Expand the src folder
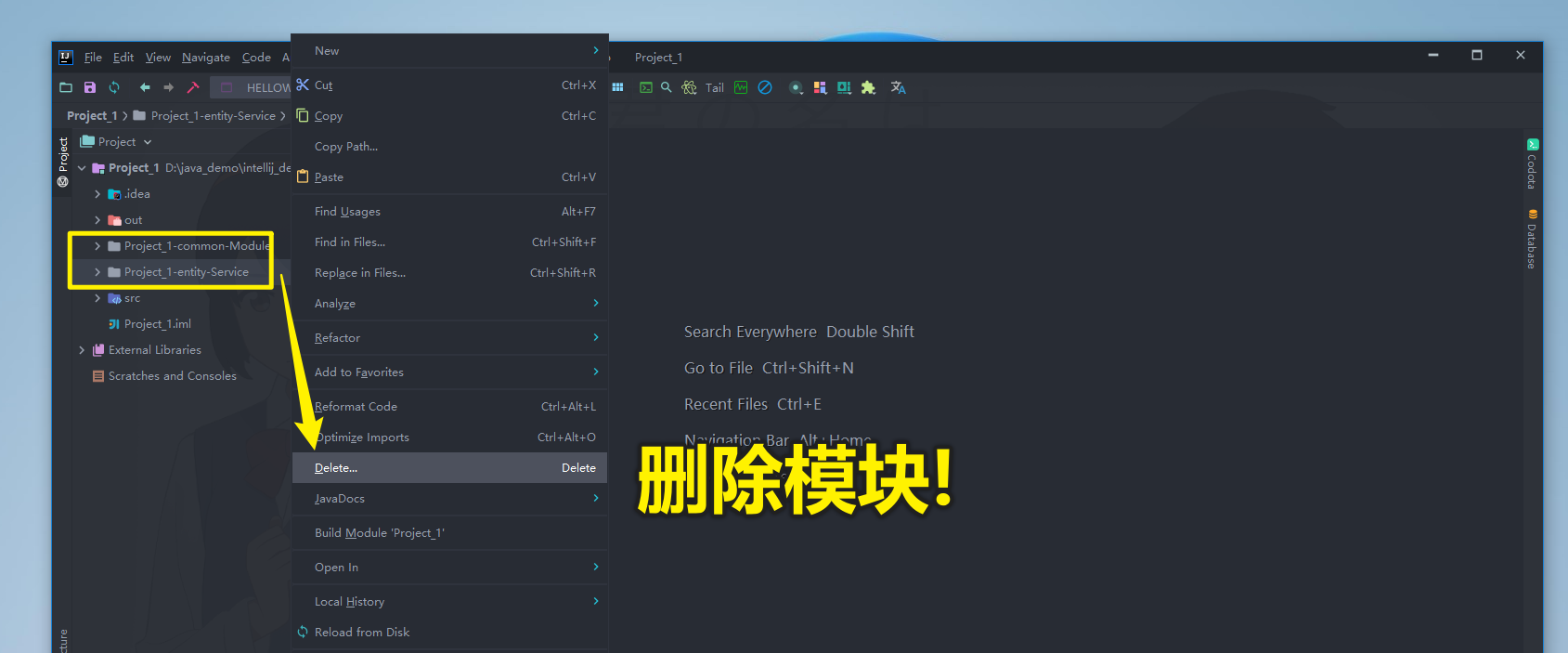The width and height of the screenshot is (1568, 653). (x=97, y=298)
